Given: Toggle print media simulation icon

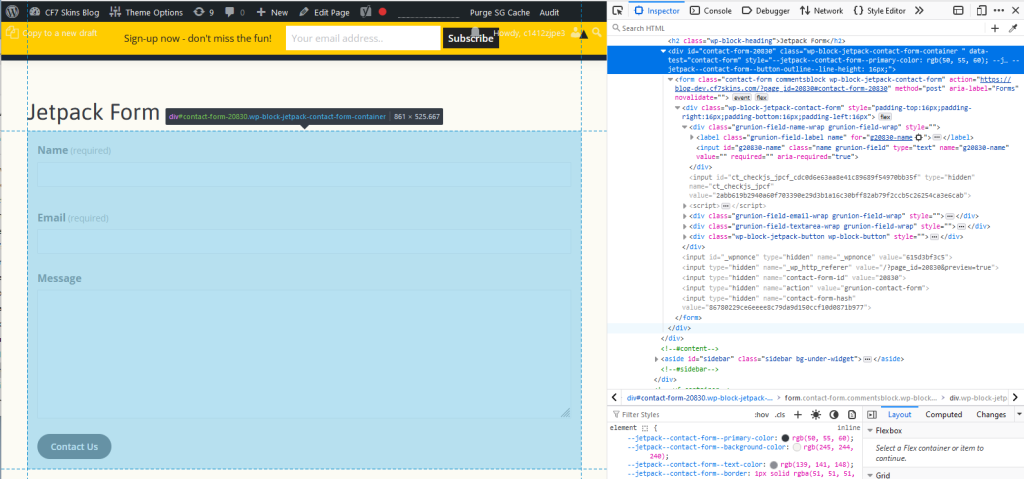Looking at the screenshot, I should click(x=853, y=414).
